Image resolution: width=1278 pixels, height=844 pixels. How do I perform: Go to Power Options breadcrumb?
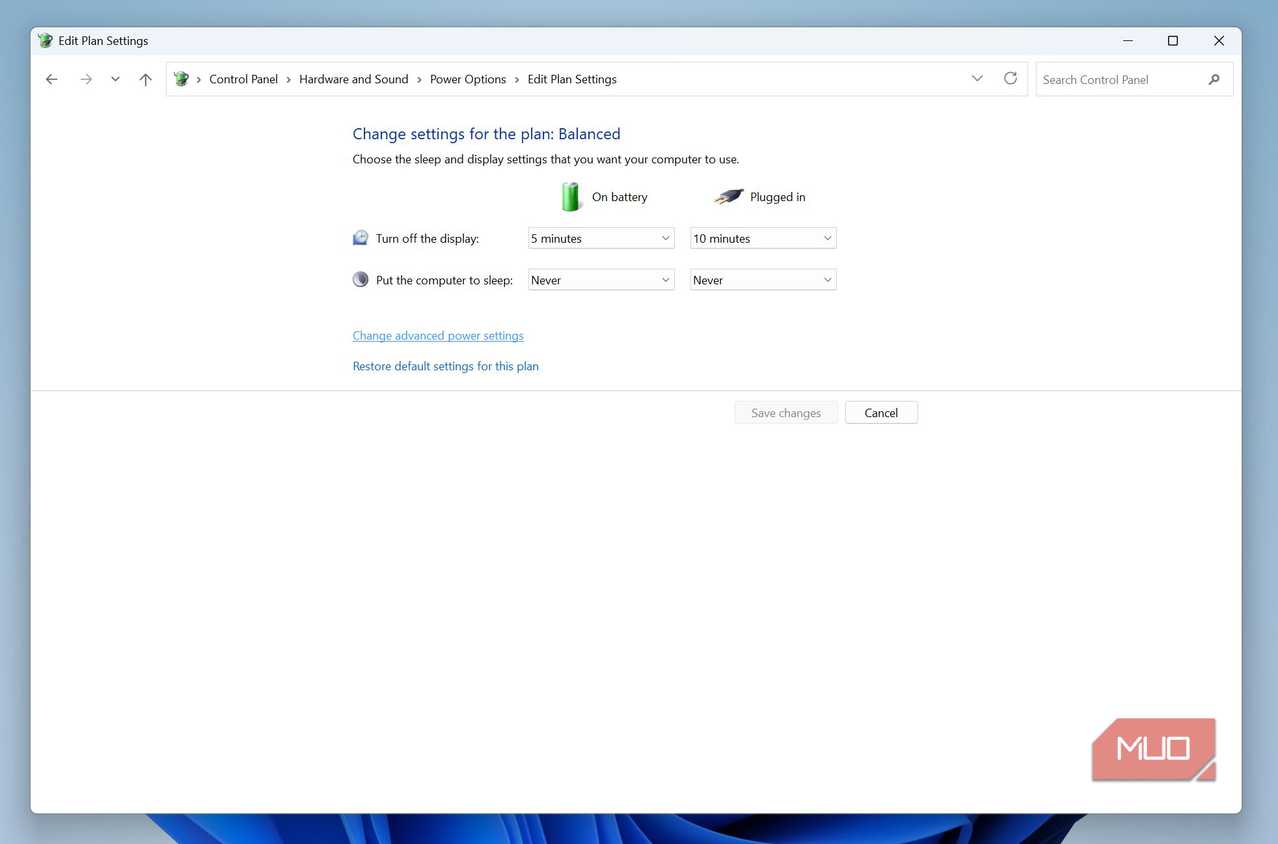point(468,79)
